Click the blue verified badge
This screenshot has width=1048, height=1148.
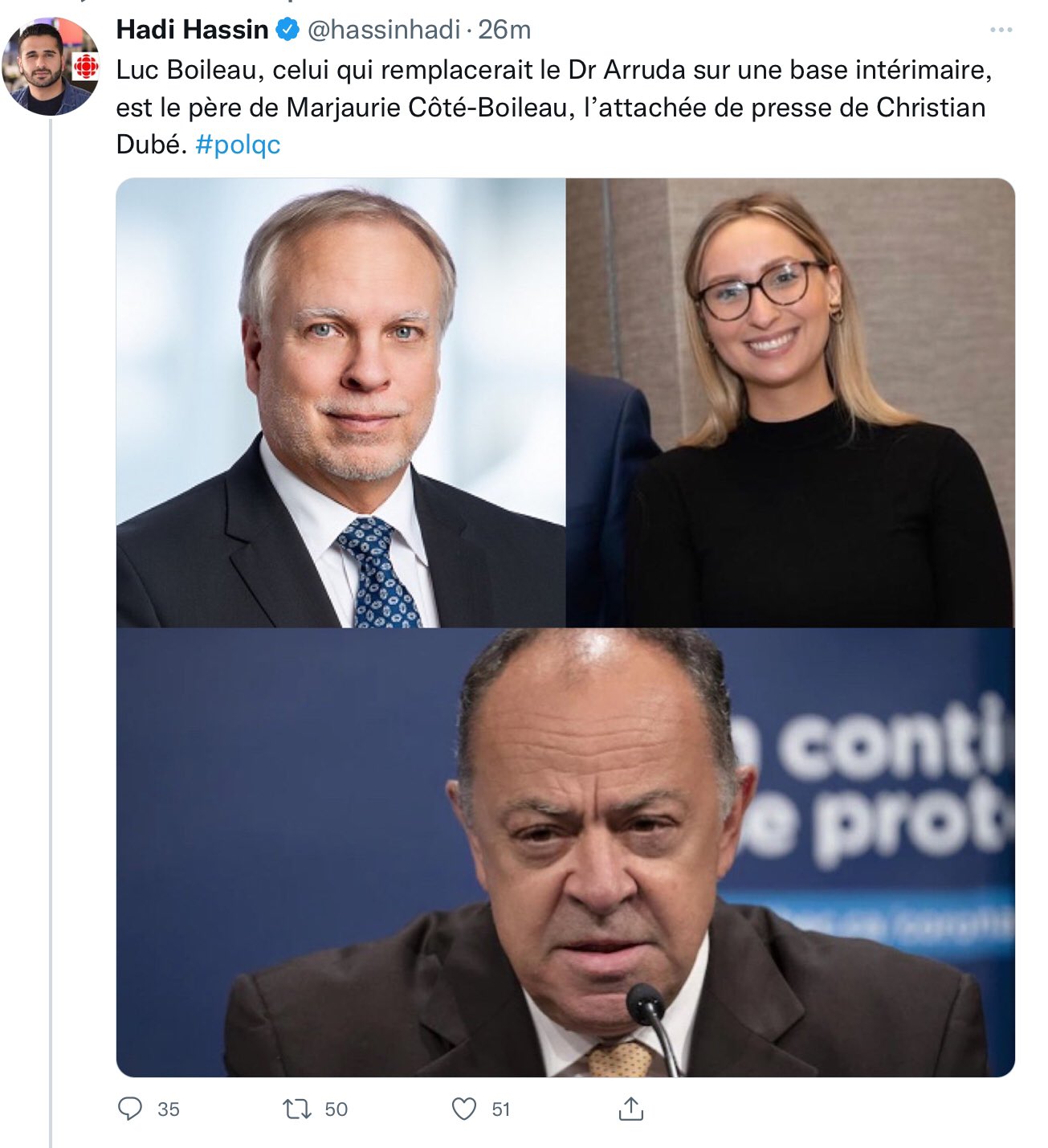click(287, 30)
